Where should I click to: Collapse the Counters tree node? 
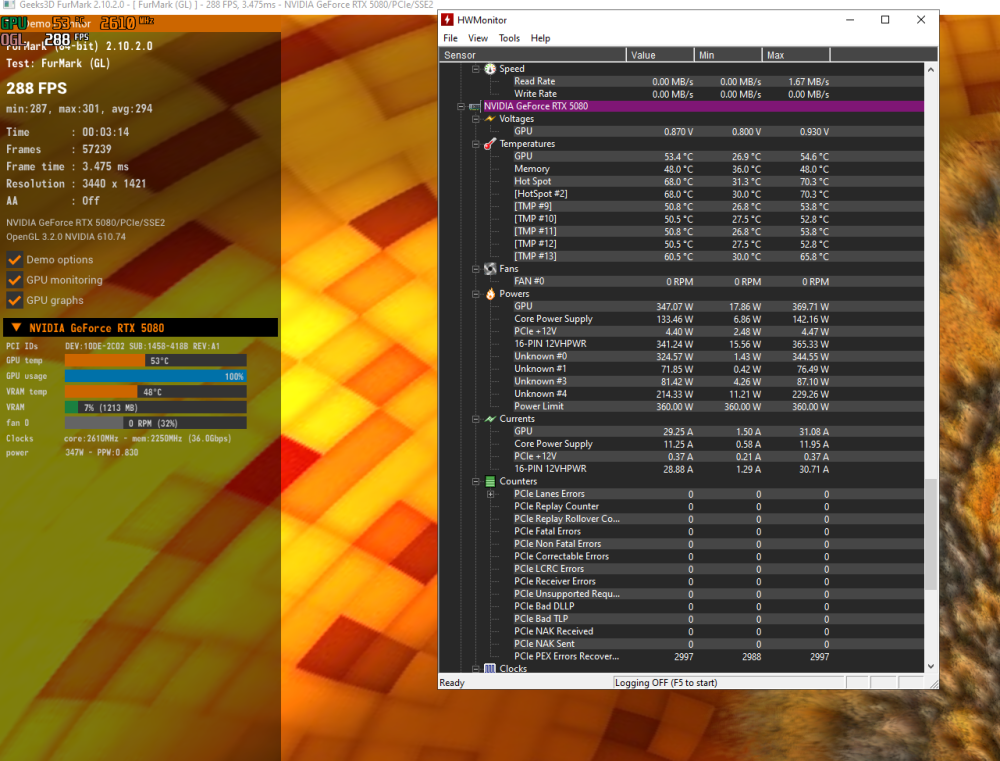pyautogui.click(x=475, y=482)
